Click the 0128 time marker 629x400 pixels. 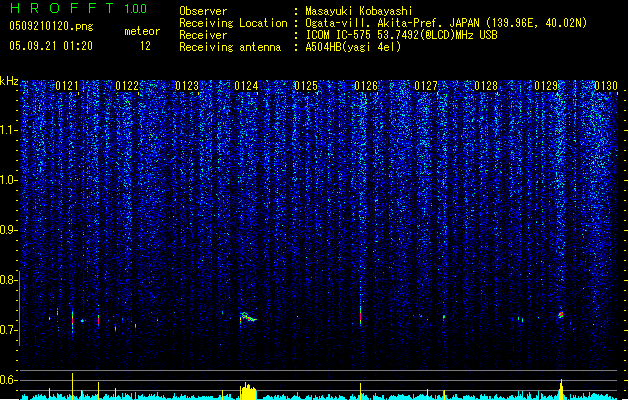click(486, 86)
